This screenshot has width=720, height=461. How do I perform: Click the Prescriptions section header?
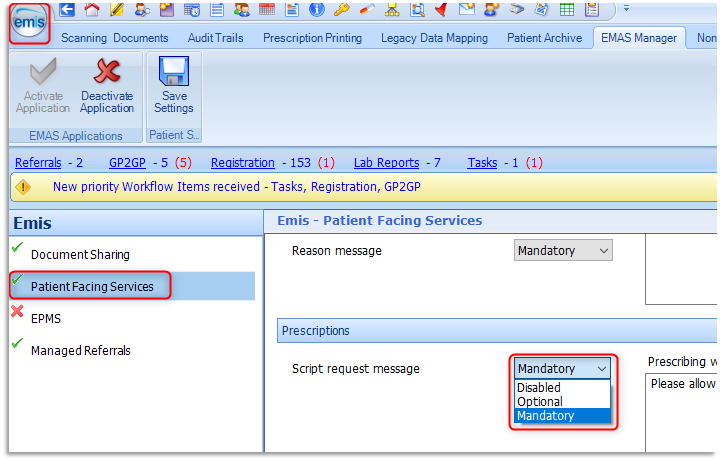click(497, 331)
